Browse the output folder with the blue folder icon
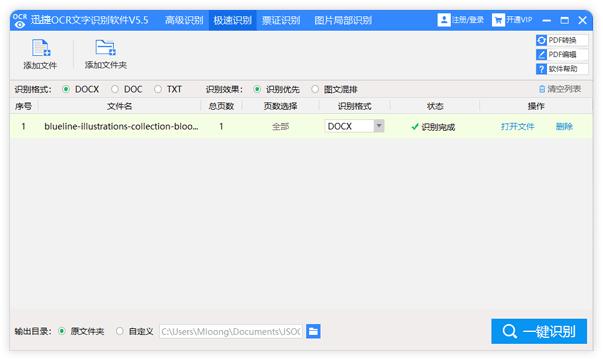This screenshot has width=603, height=360. tap(313, 331)
